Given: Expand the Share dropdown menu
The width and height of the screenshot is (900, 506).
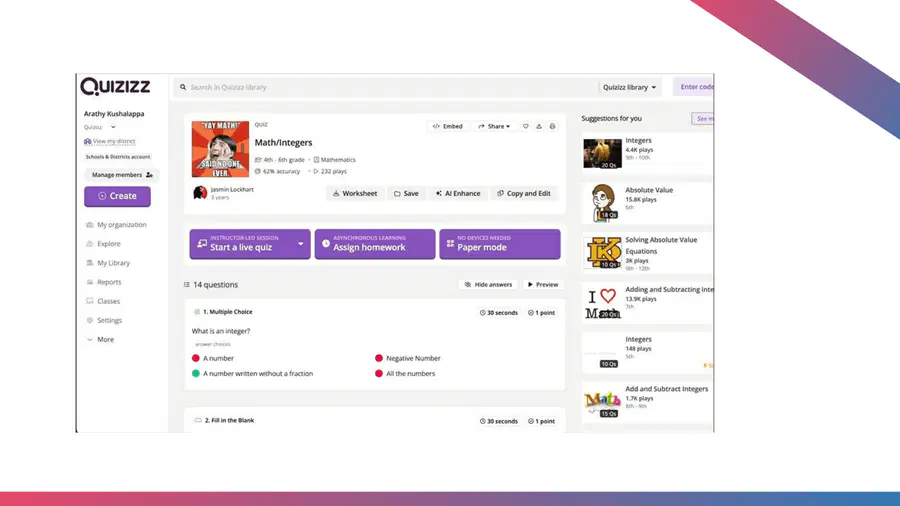Looking at the screenshot, I should pos(494,126).
